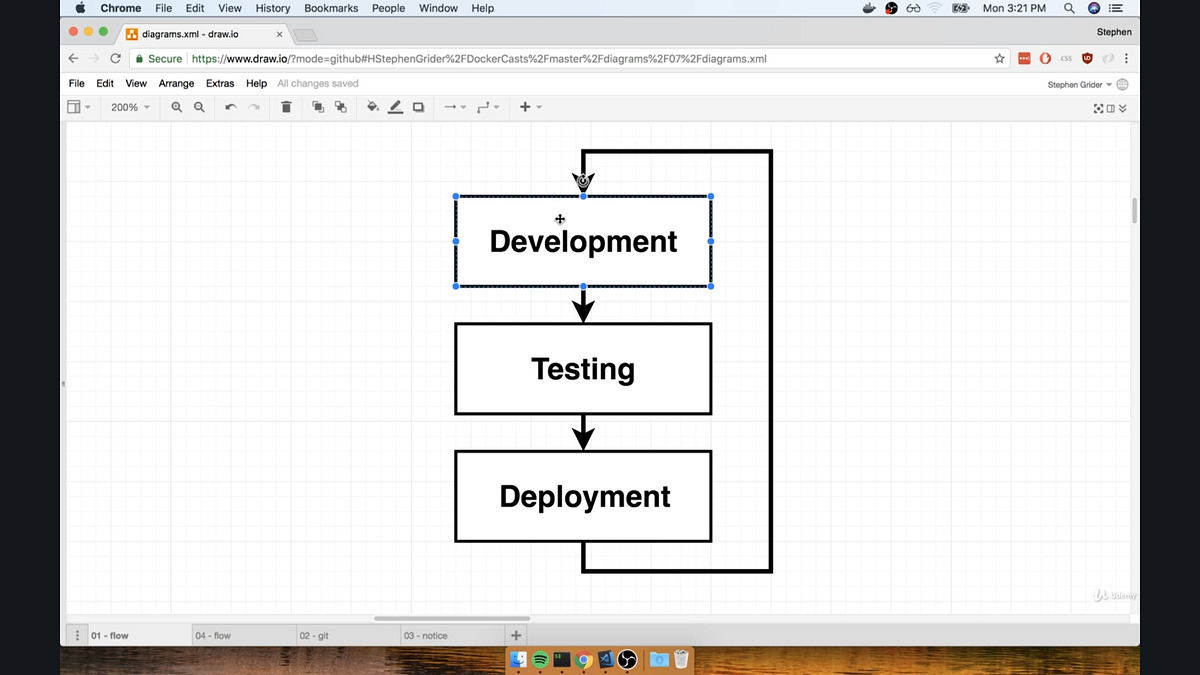Click the zoom out magnifier icon
The image size is (1200, 675).
click(x=199, y=107)
